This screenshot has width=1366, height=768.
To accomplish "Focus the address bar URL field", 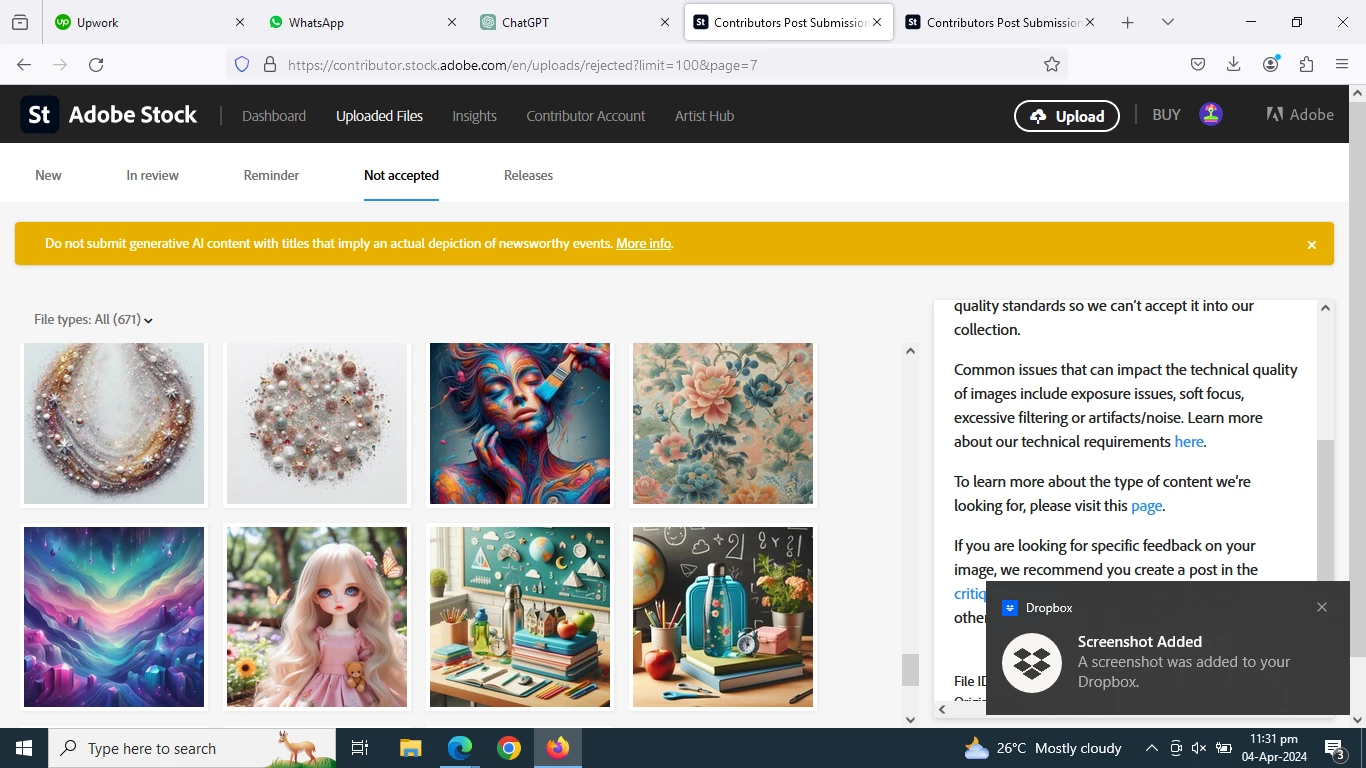I will pos(660,64).
